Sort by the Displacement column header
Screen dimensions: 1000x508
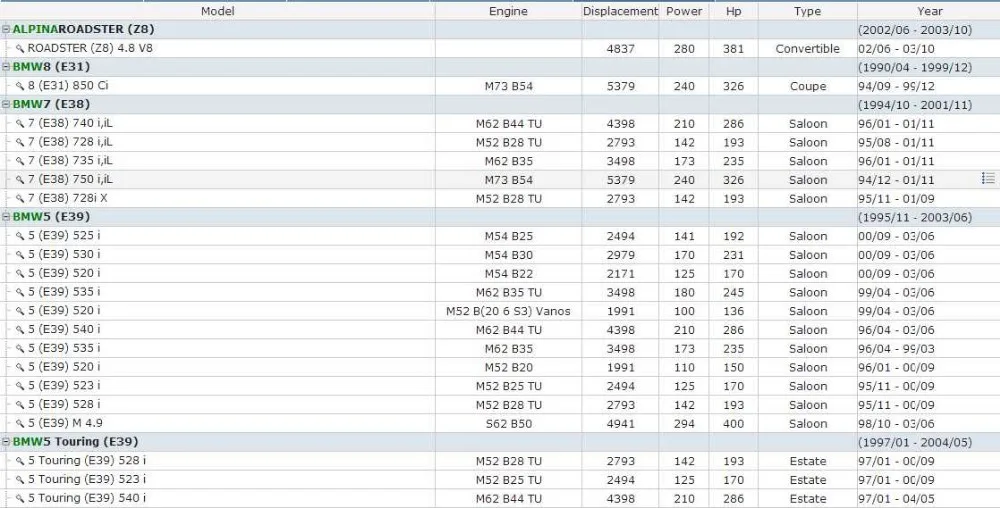[620, 11]
